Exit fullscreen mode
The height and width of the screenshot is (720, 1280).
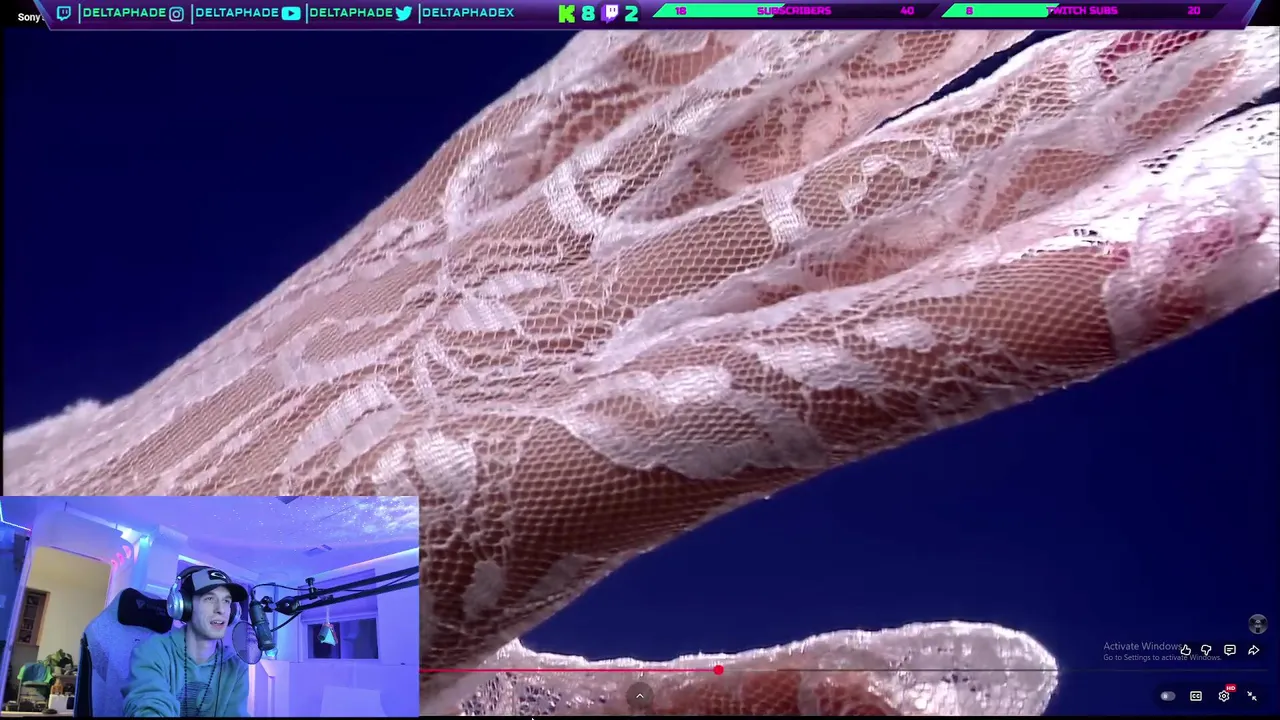[x=1252, y=696]
